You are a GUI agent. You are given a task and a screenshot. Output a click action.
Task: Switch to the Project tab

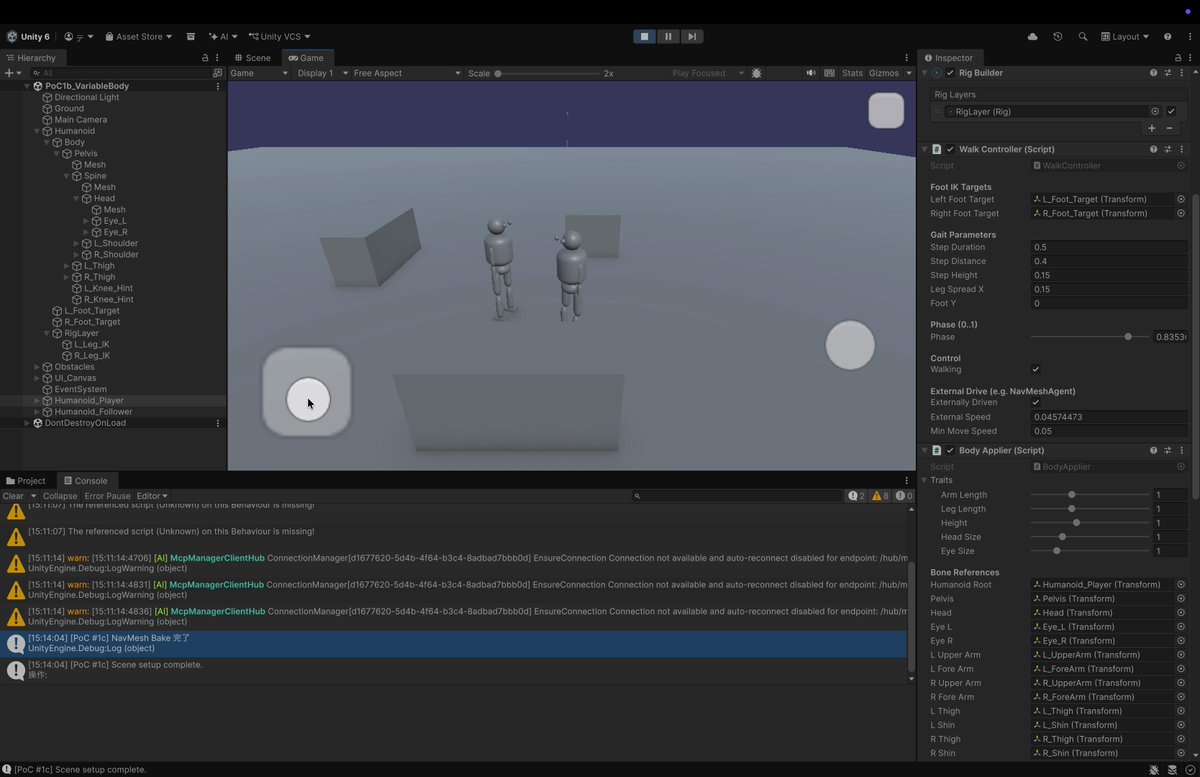click(26, 481)
